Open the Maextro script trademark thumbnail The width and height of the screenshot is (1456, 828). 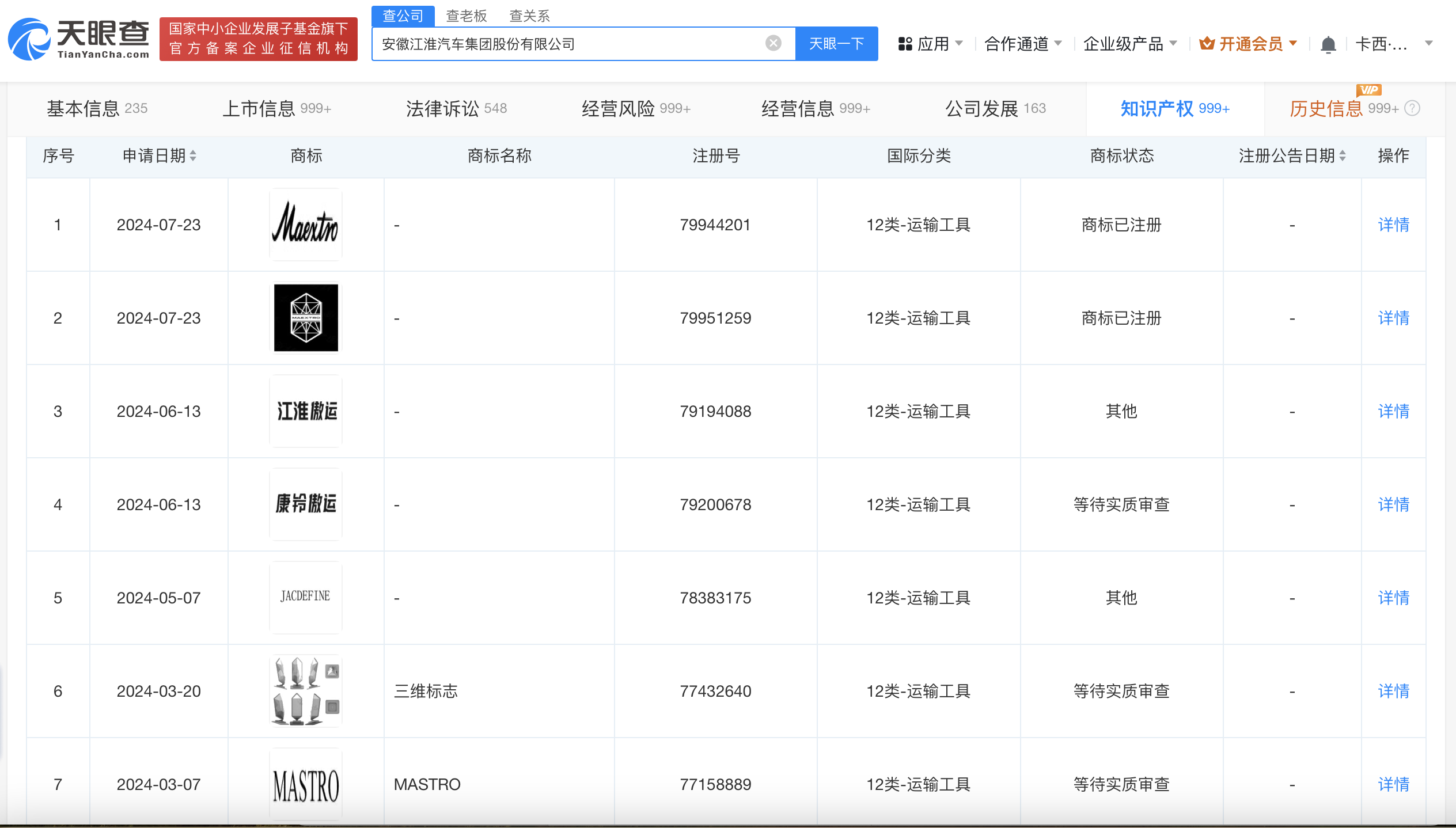306,225
